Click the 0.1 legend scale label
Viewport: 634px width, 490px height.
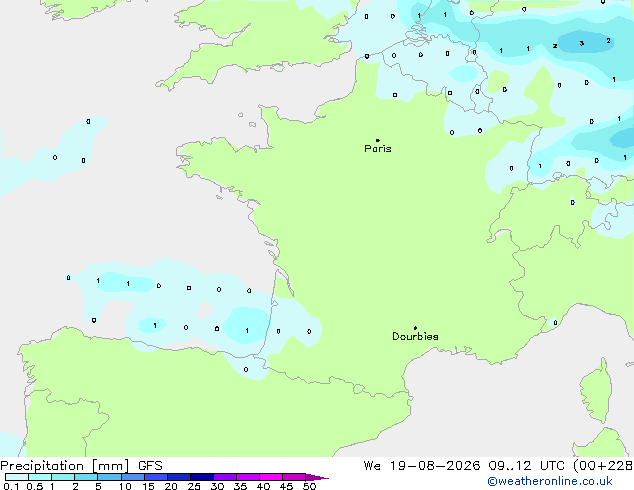pyautogui.click(x=11, y=486)
